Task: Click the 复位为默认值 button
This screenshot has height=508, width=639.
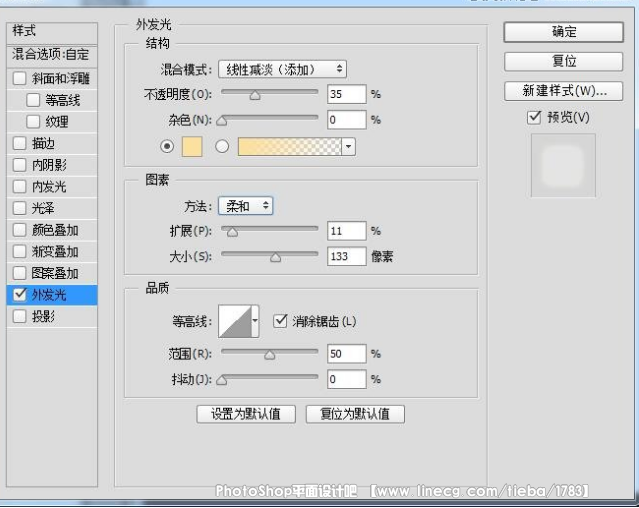Action: 355,414
